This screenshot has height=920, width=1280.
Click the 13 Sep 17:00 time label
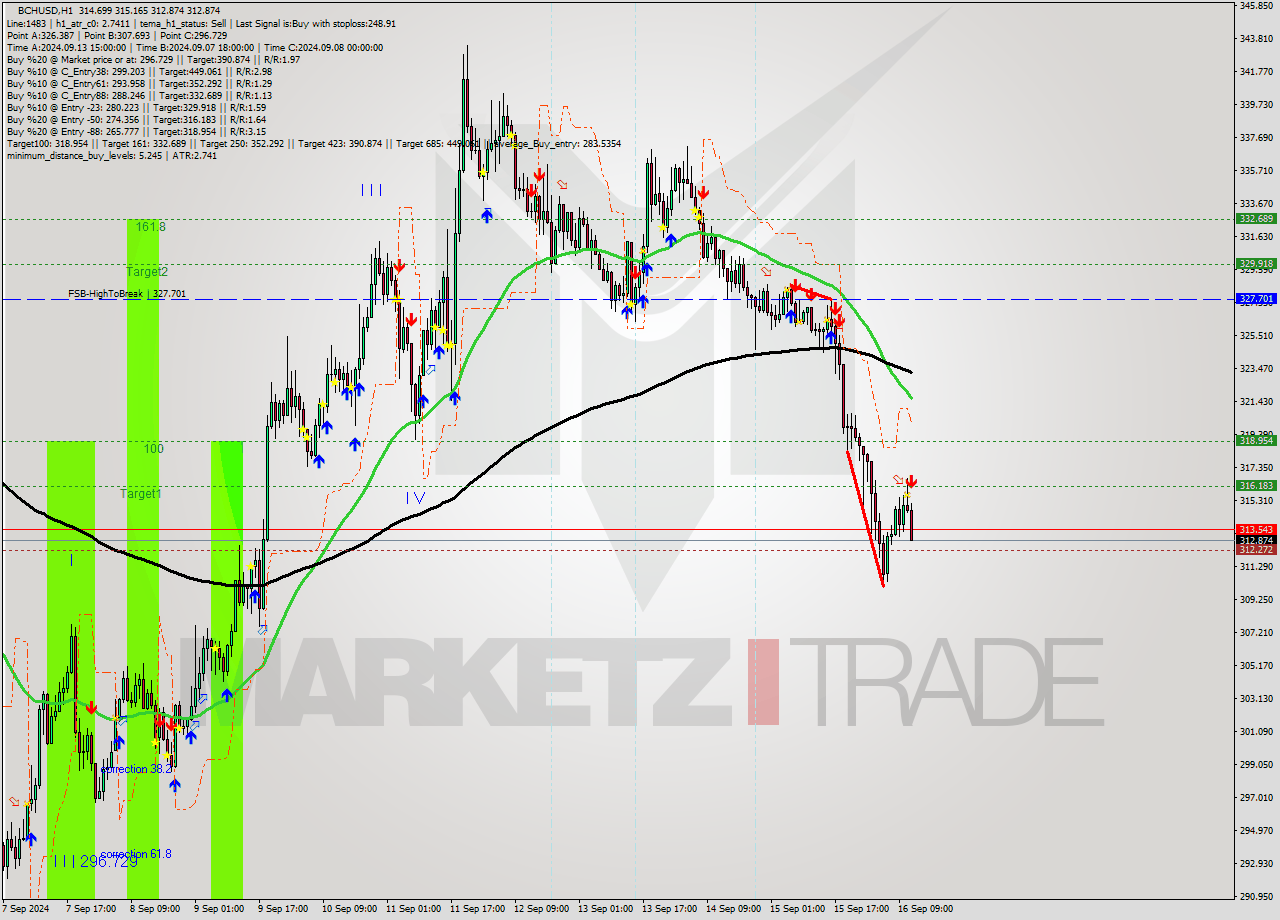click(x=669, y=909)
